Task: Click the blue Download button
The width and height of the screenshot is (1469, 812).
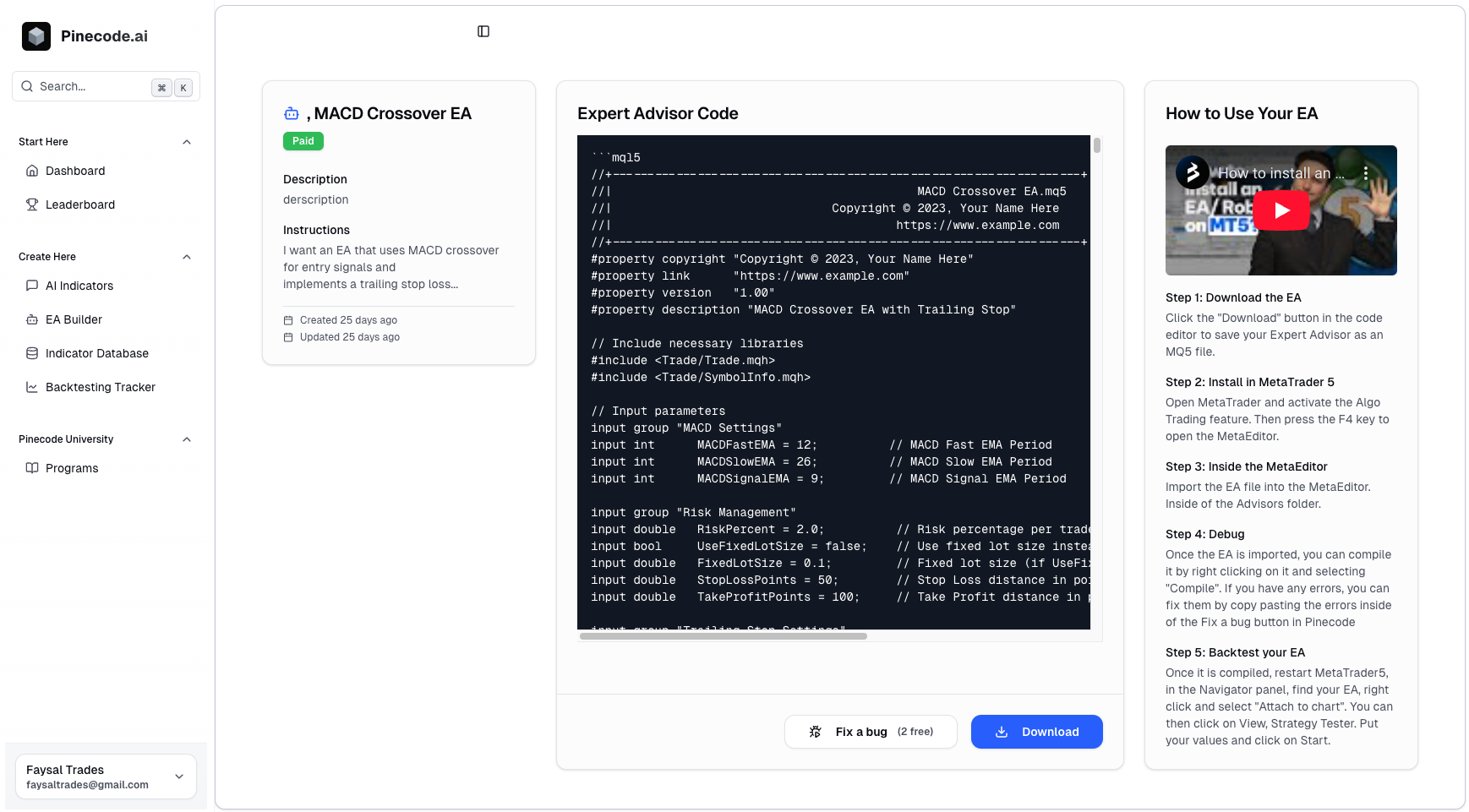Action: 1037,732
